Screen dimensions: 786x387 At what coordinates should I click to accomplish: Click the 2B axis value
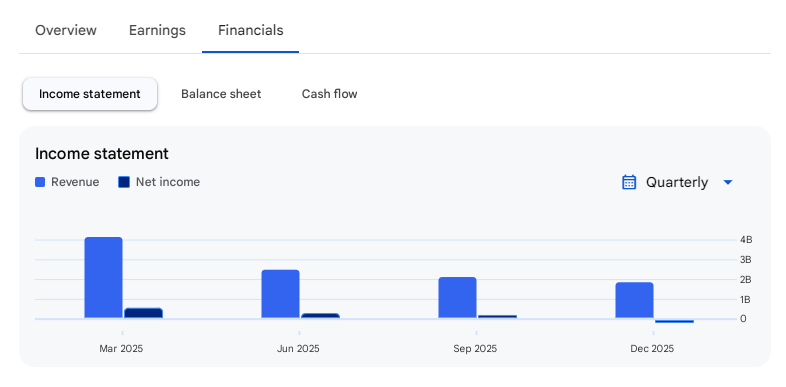pos(746,280)
